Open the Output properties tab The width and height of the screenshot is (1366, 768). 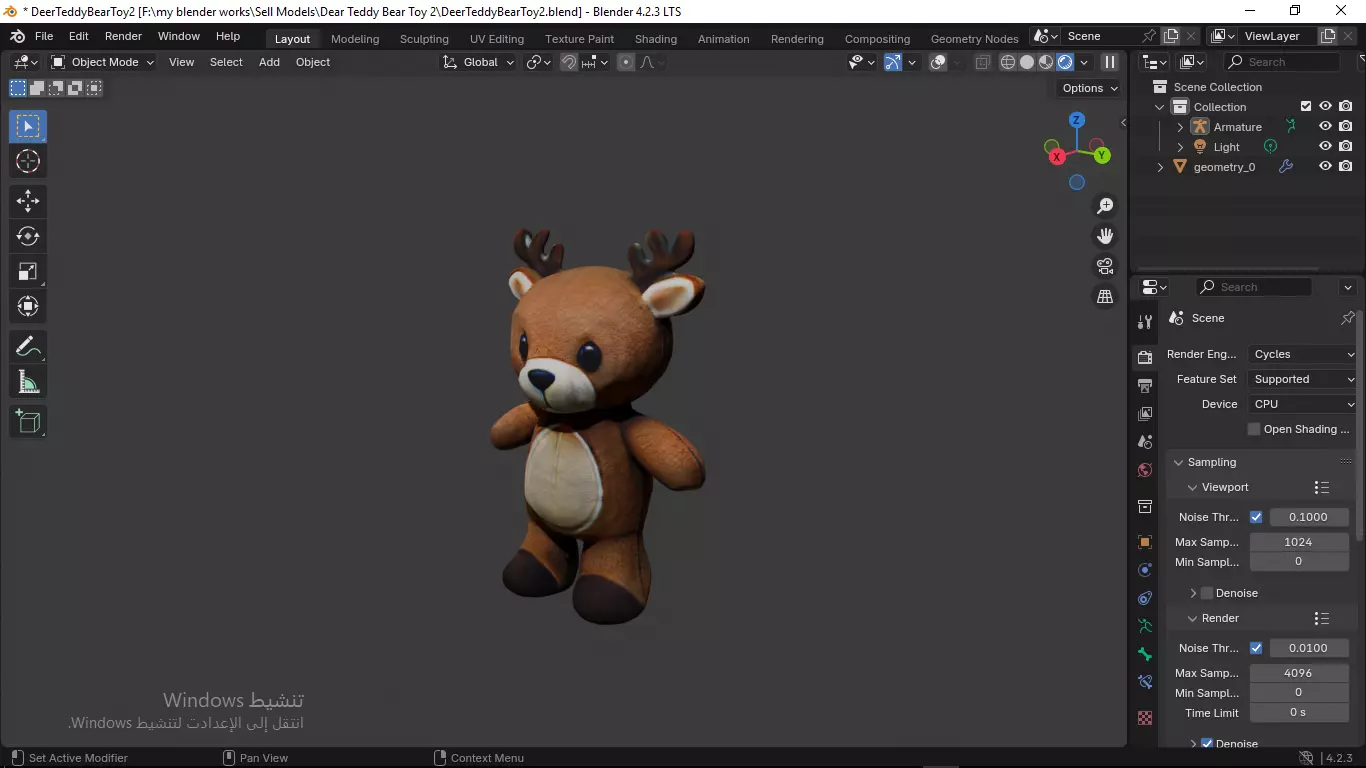[1145, 385]
